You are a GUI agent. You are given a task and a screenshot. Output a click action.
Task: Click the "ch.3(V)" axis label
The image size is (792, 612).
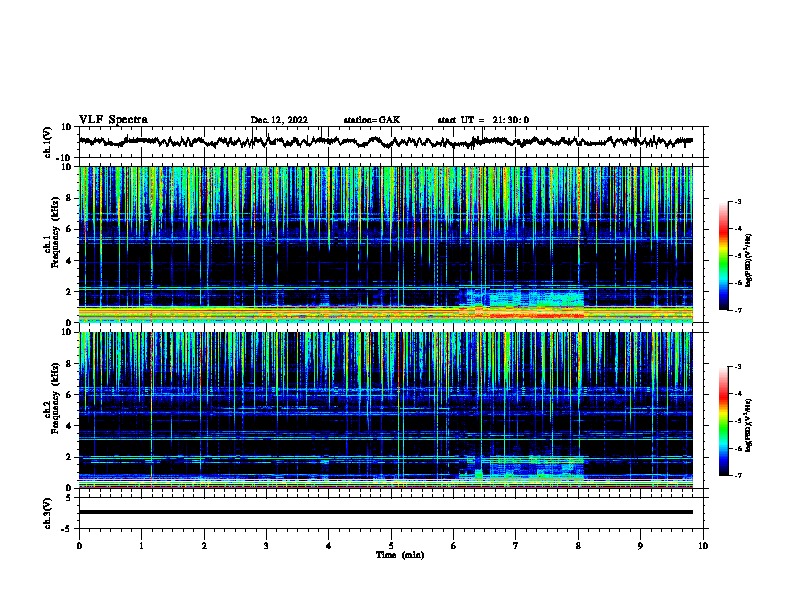tap(47, 513)
